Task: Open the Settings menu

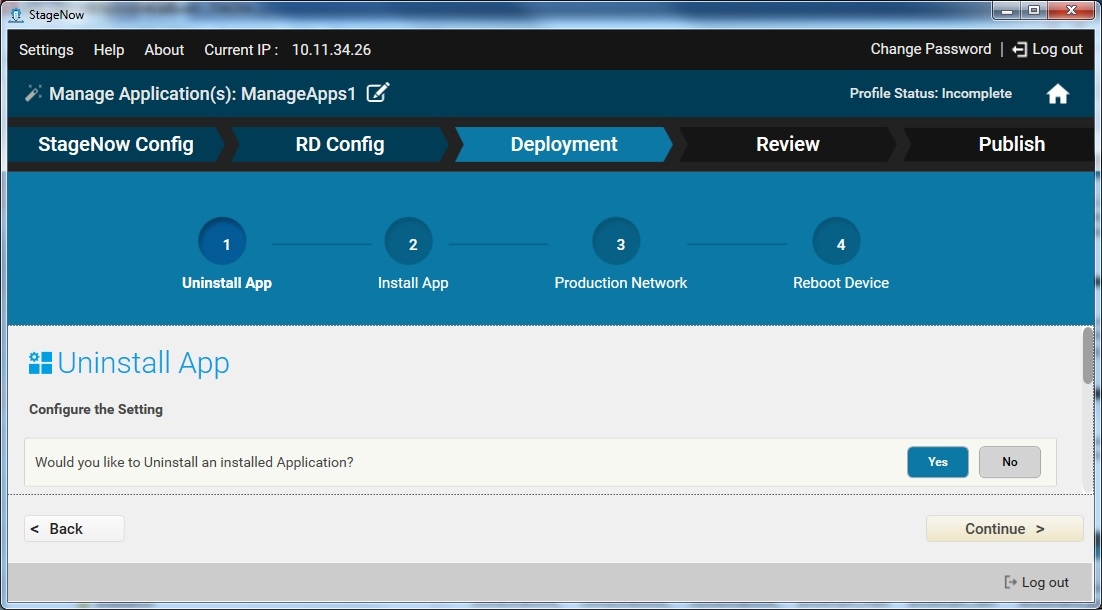Action: (x=46, y=50)
